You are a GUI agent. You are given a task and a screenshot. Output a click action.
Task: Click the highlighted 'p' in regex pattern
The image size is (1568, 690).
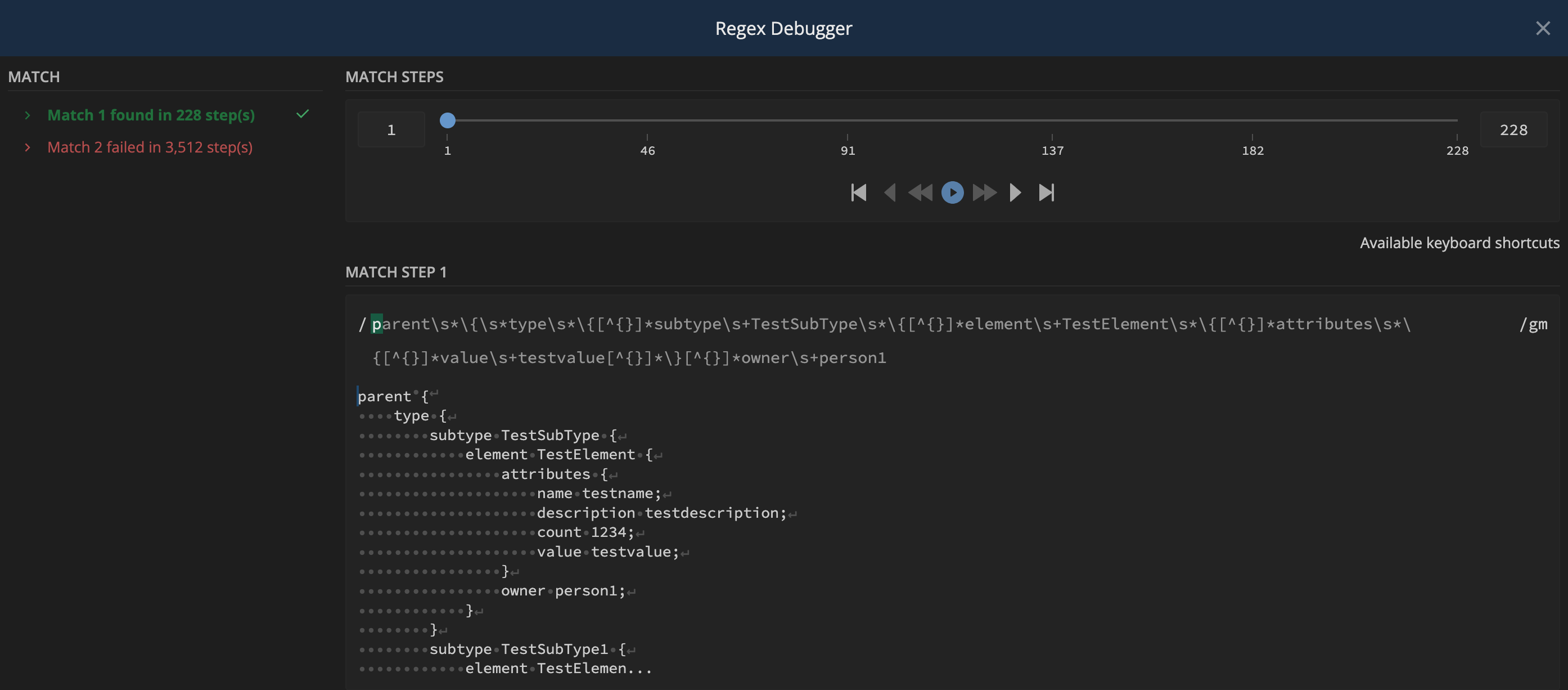click(x=377, y=324)
